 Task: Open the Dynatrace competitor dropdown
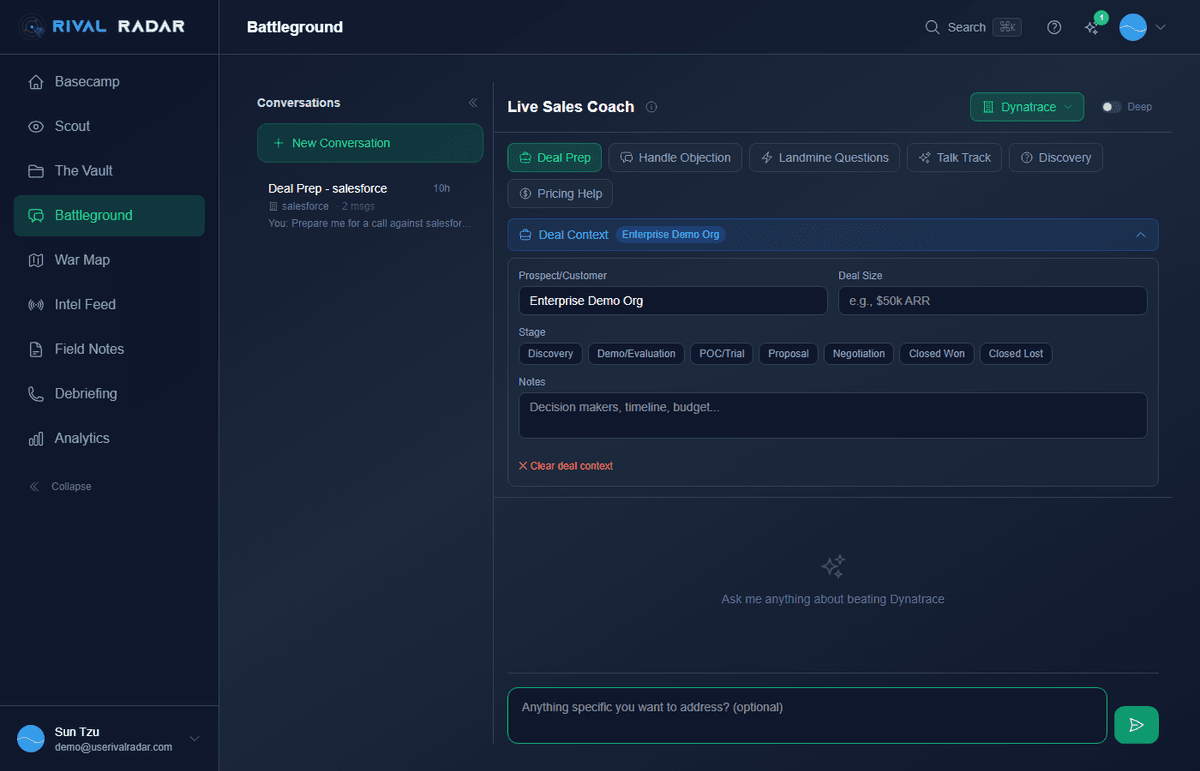point(1026,106)
